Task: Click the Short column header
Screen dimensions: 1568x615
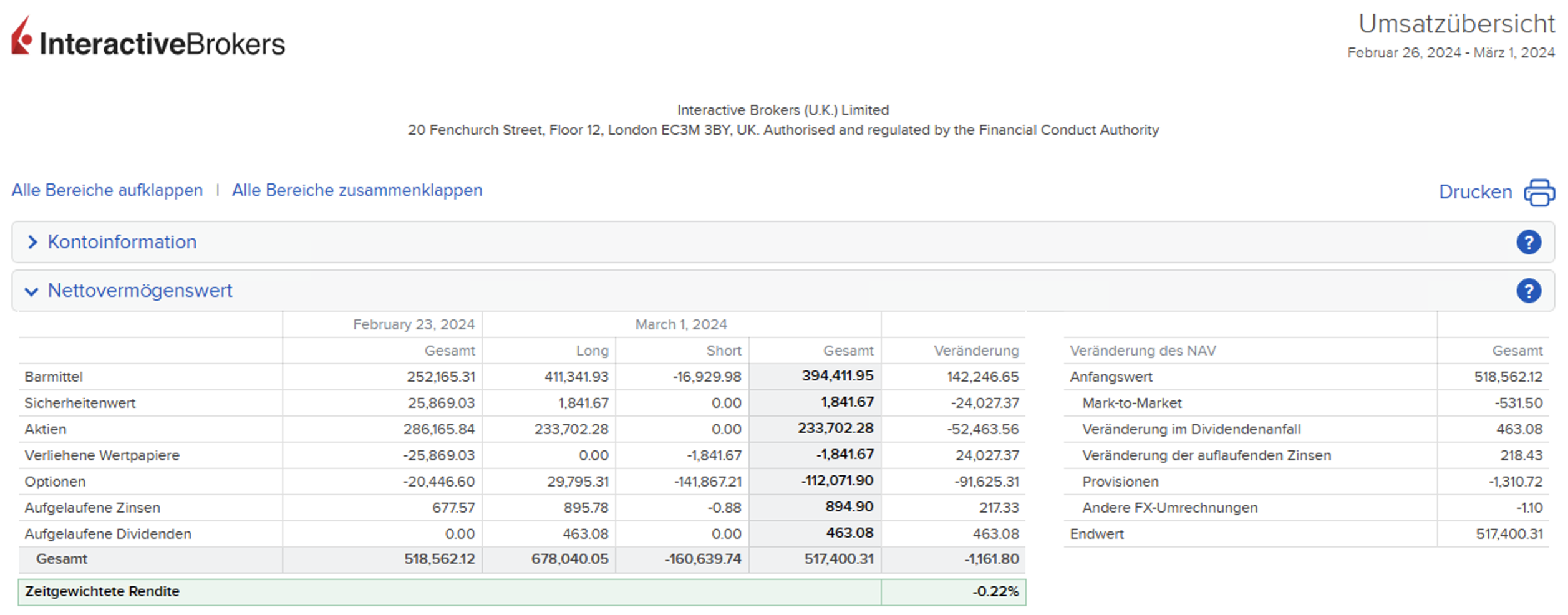Action: tap(724, 351)
